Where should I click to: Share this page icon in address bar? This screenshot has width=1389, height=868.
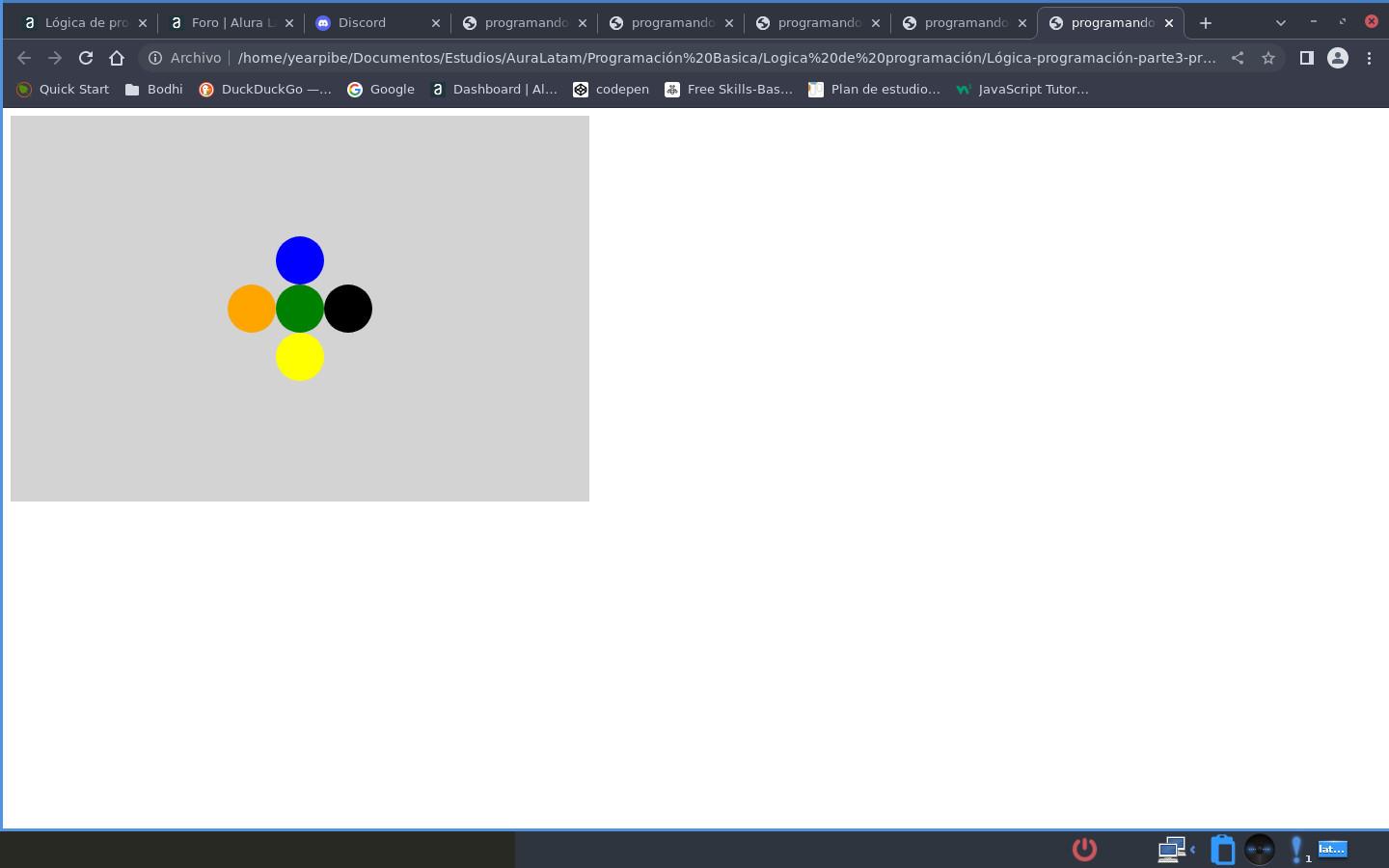[x=1238, y=58]
